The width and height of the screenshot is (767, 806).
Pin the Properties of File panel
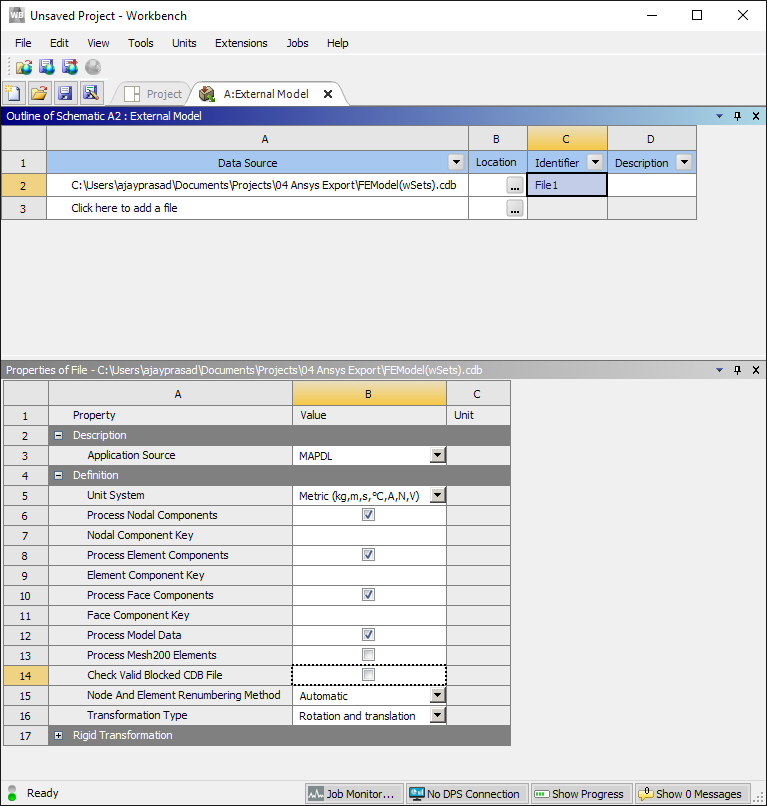[x=737, y=370]
